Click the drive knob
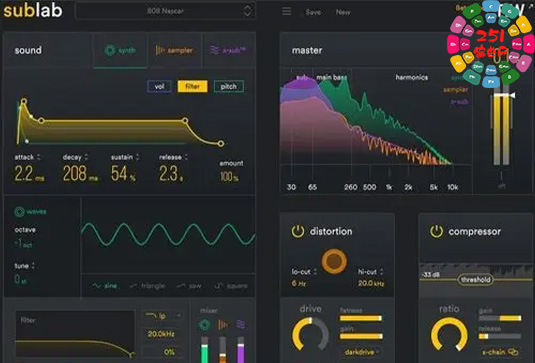Screen dimensions: 535x363 310,335
